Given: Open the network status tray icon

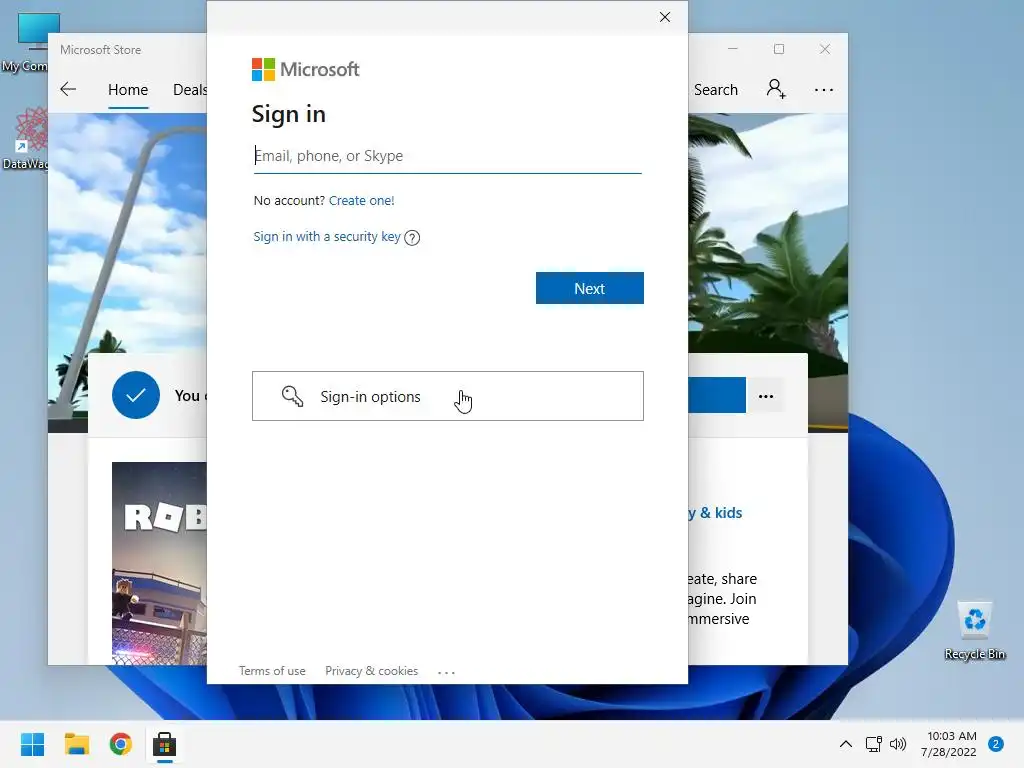Looking at the screenshot, I should pos(873,744).
